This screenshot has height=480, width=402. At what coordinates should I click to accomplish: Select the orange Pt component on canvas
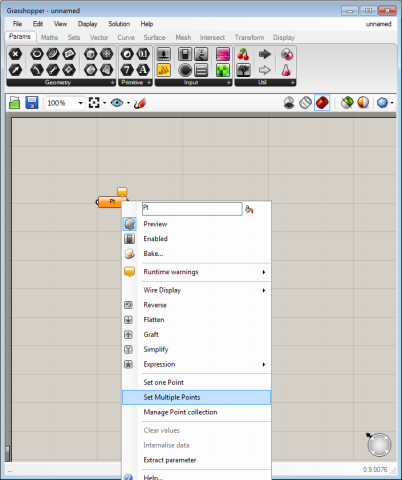tap(110, 202)
